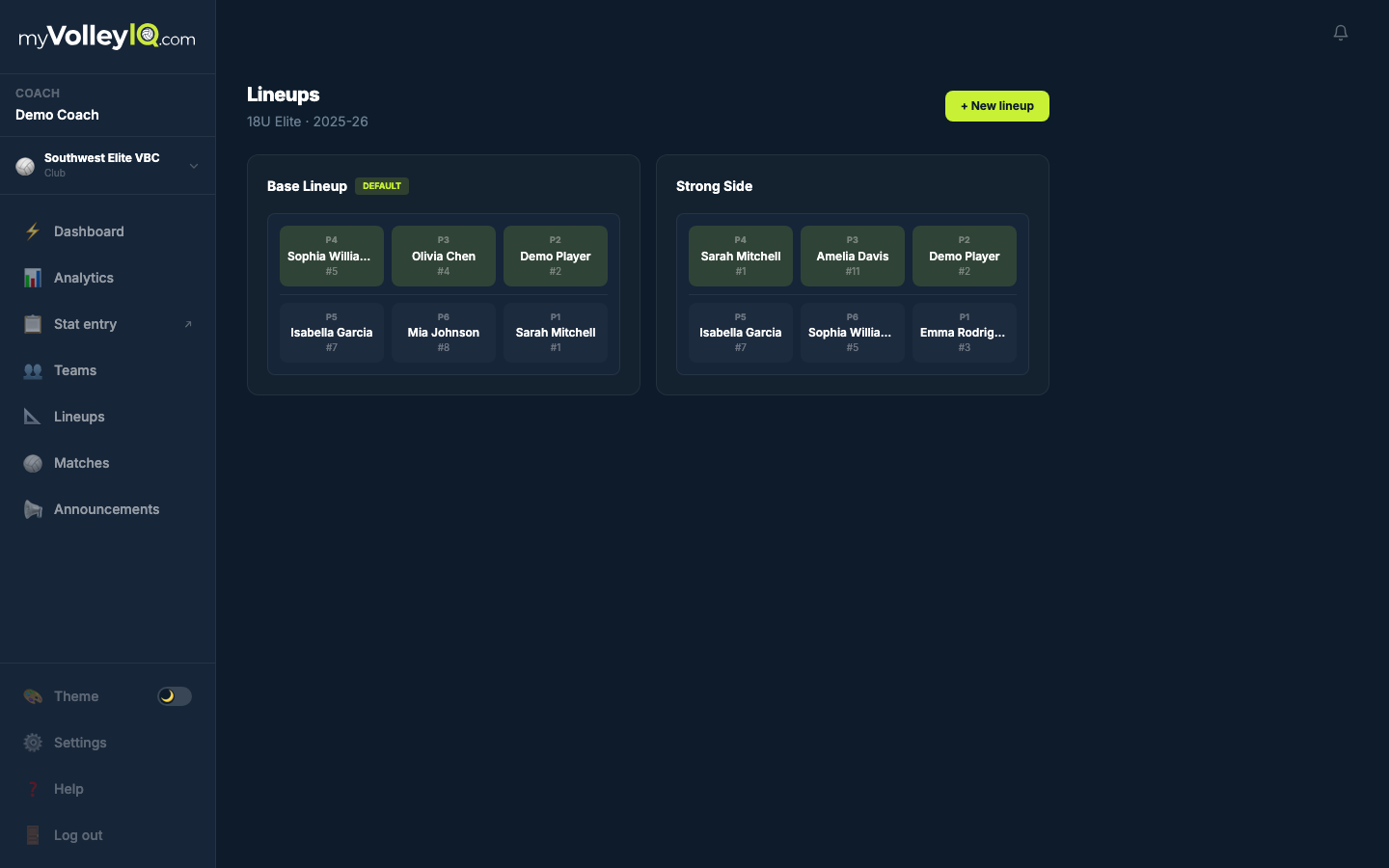This screenshot has height=868, width=1389.
Task: Click the Stat entry clipboard icon
Action: [x=33, y=324]
